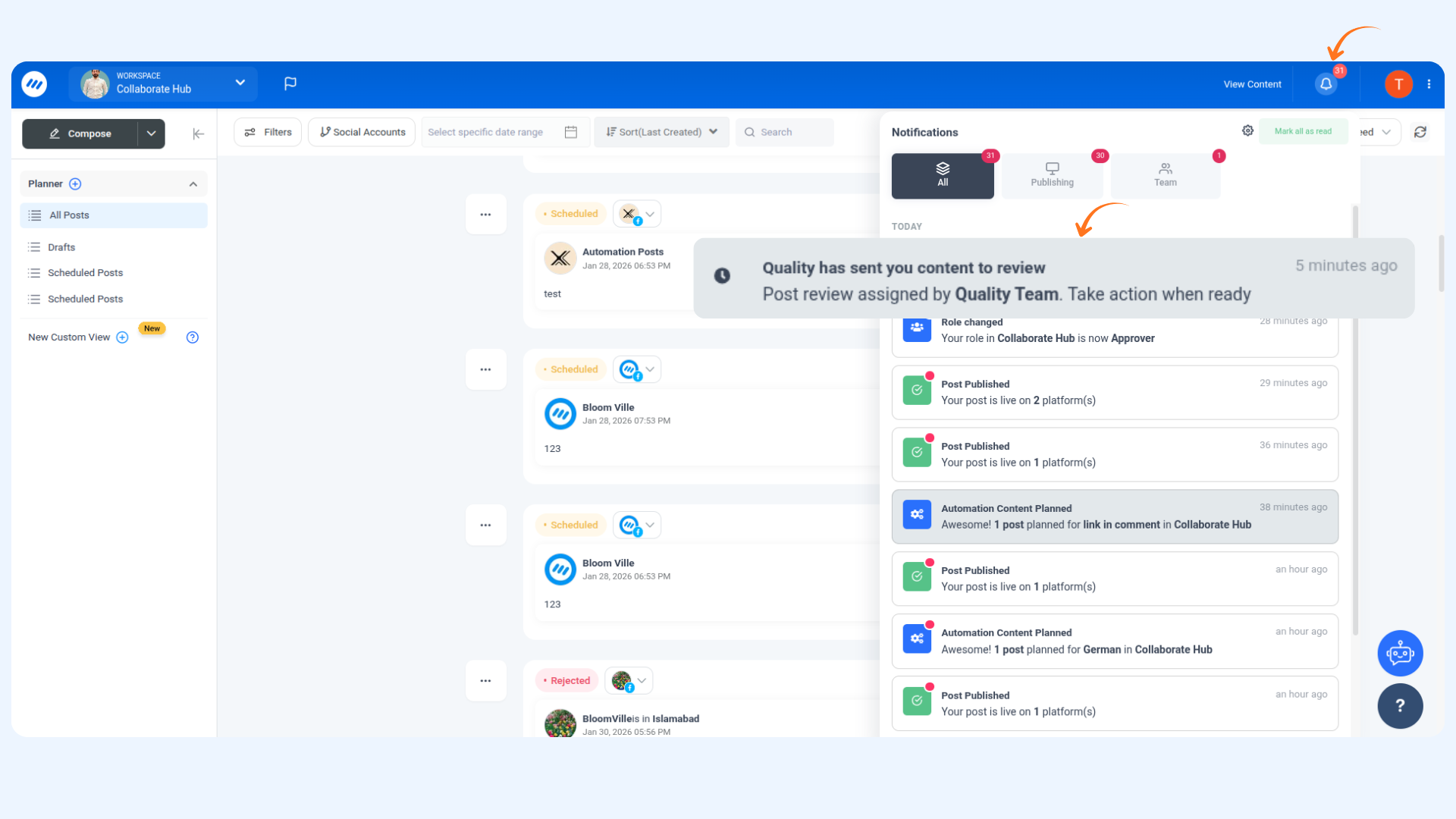Image resolution: width=1456 pixels, height=819 pixels.
Task: Open the help question mark bubble
Action: click(1400, 706)
